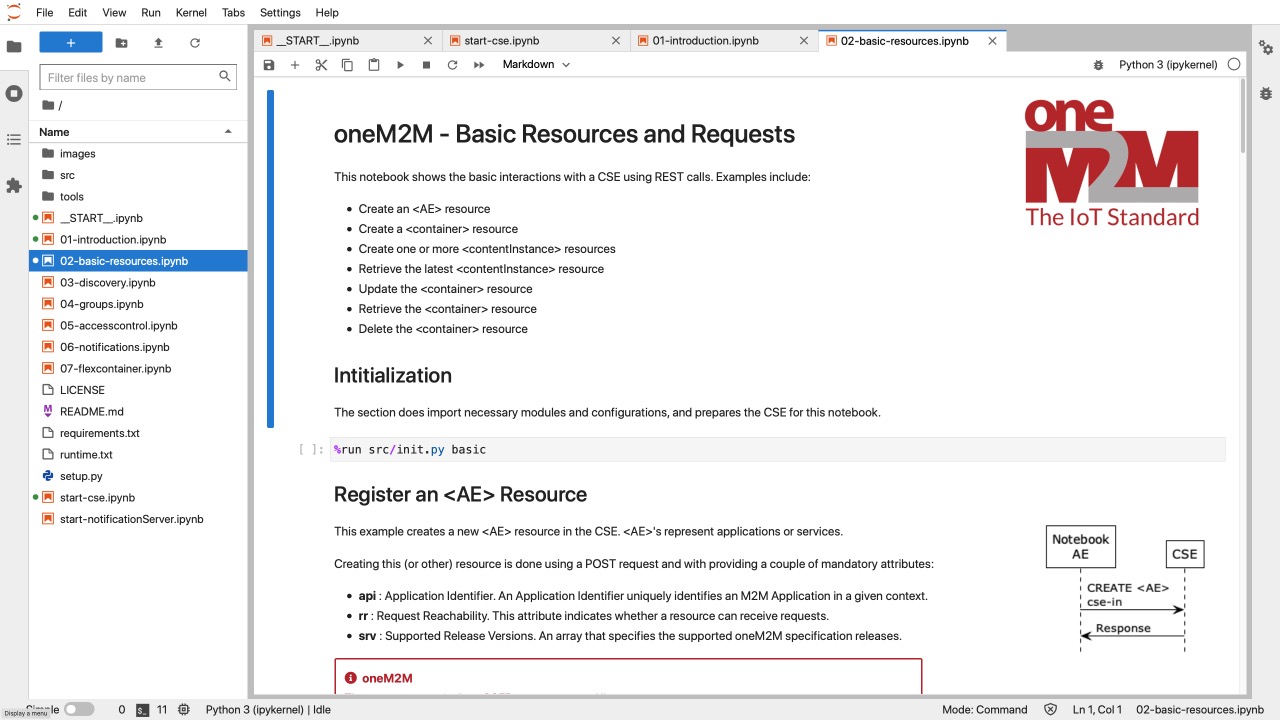Open Running Terminals and Kernels panel

[x=14, y=93]
